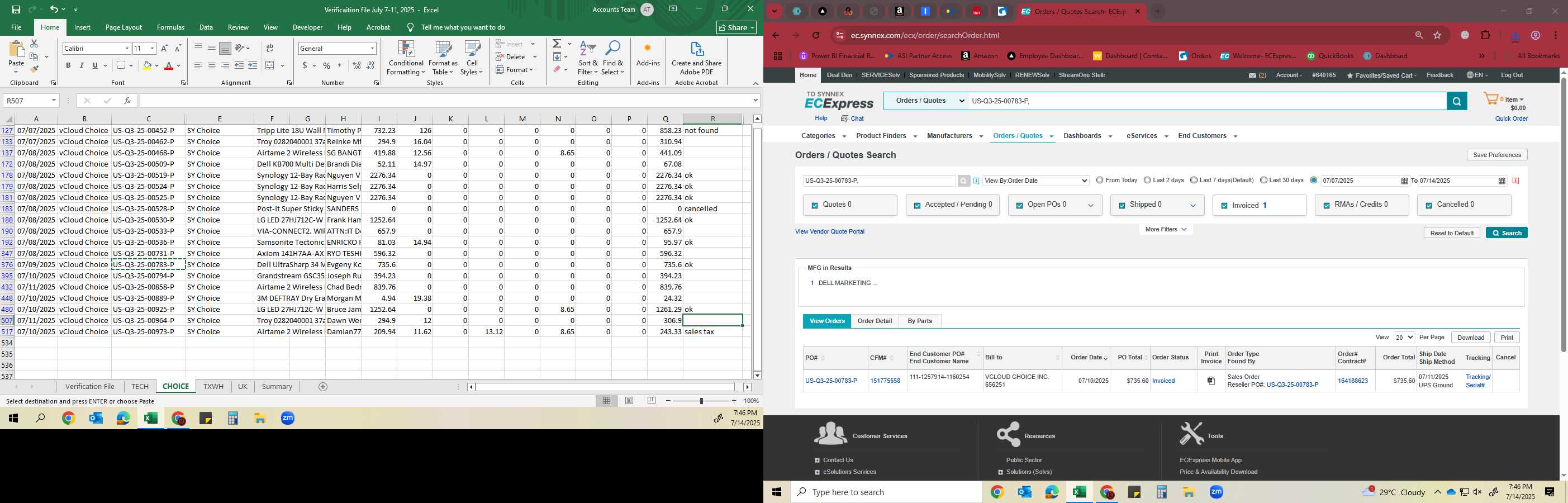Open the Excel Name Box dropdown

click(x=54, y=101)
